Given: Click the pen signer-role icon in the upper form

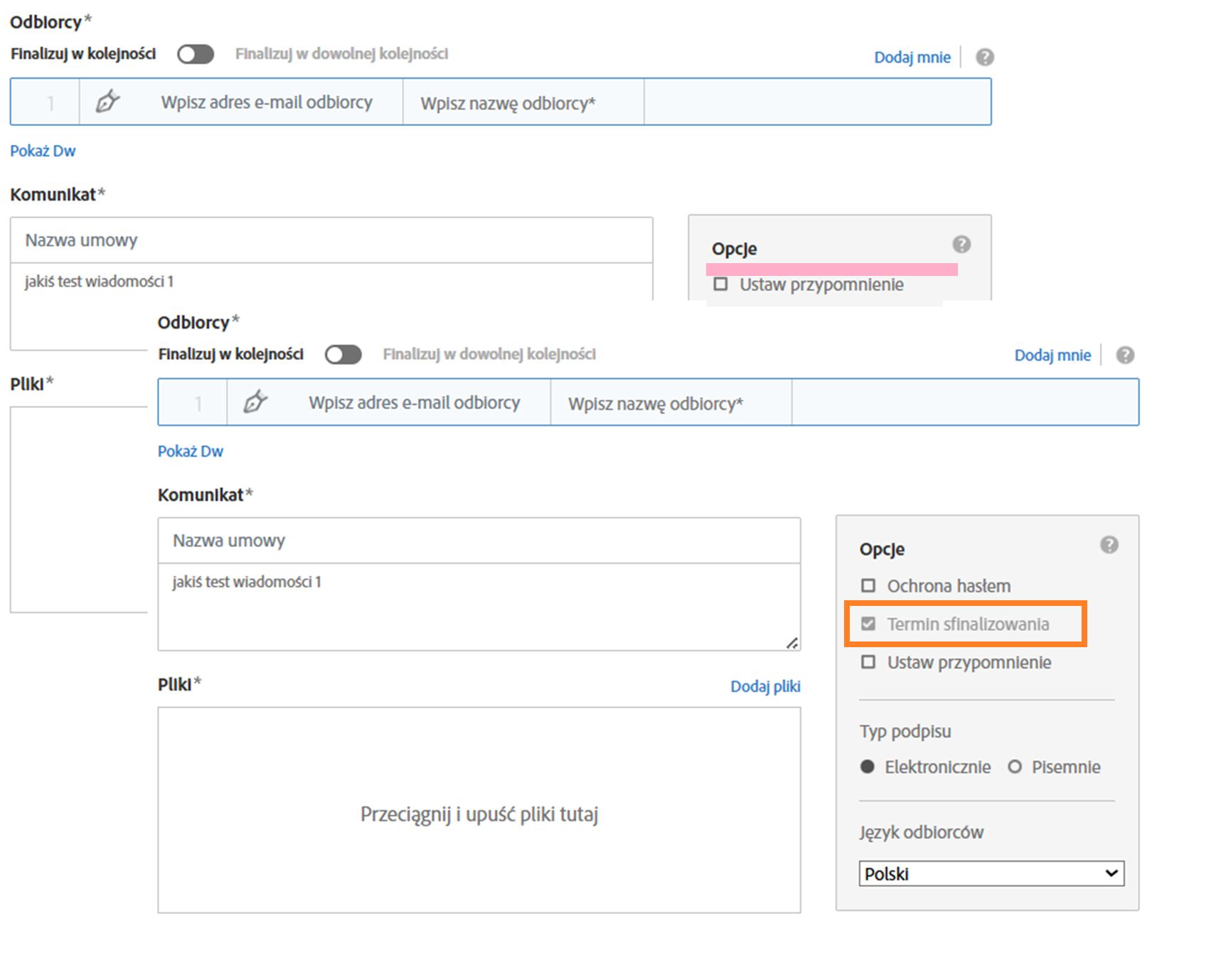Looking at the screenshot, I should (107, 102).
